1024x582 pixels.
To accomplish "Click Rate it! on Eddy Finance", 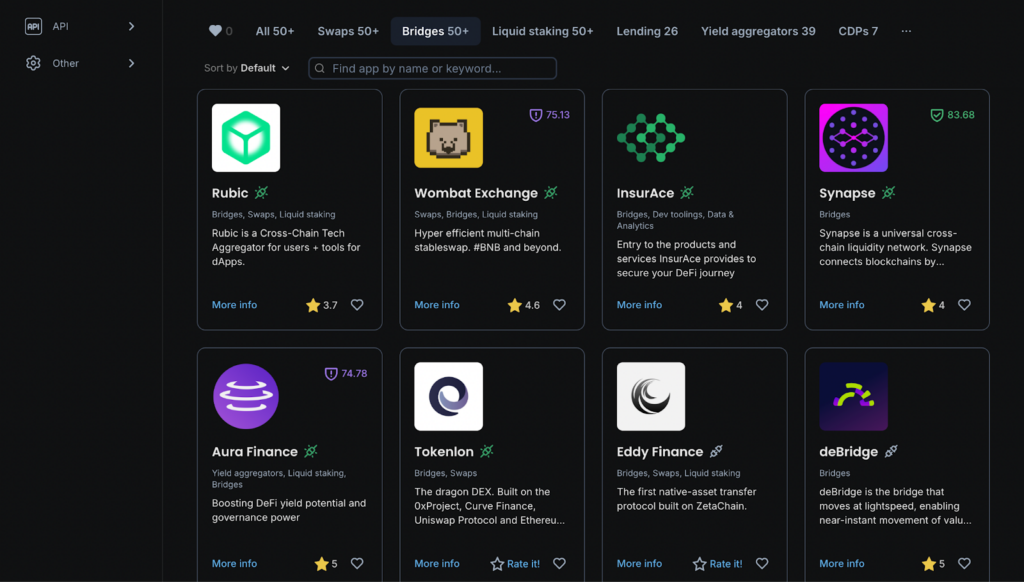I will (x=719, y=563).
